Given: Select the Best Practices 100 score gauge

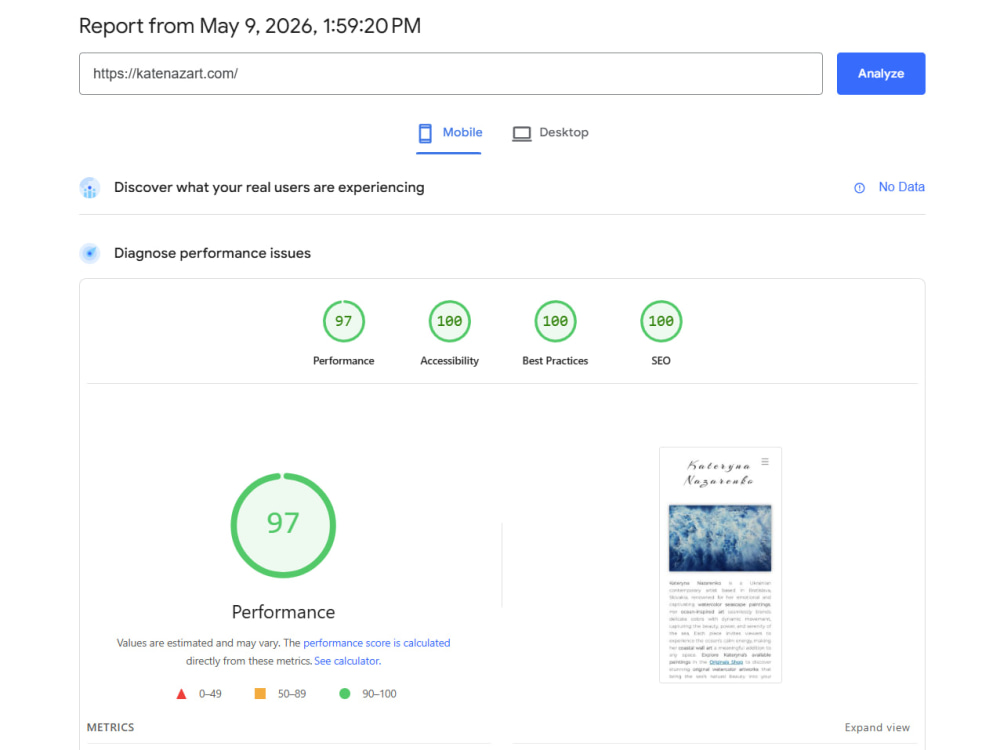Looking at the screenshot, I should pyautogui.click(x=555, y=321).
